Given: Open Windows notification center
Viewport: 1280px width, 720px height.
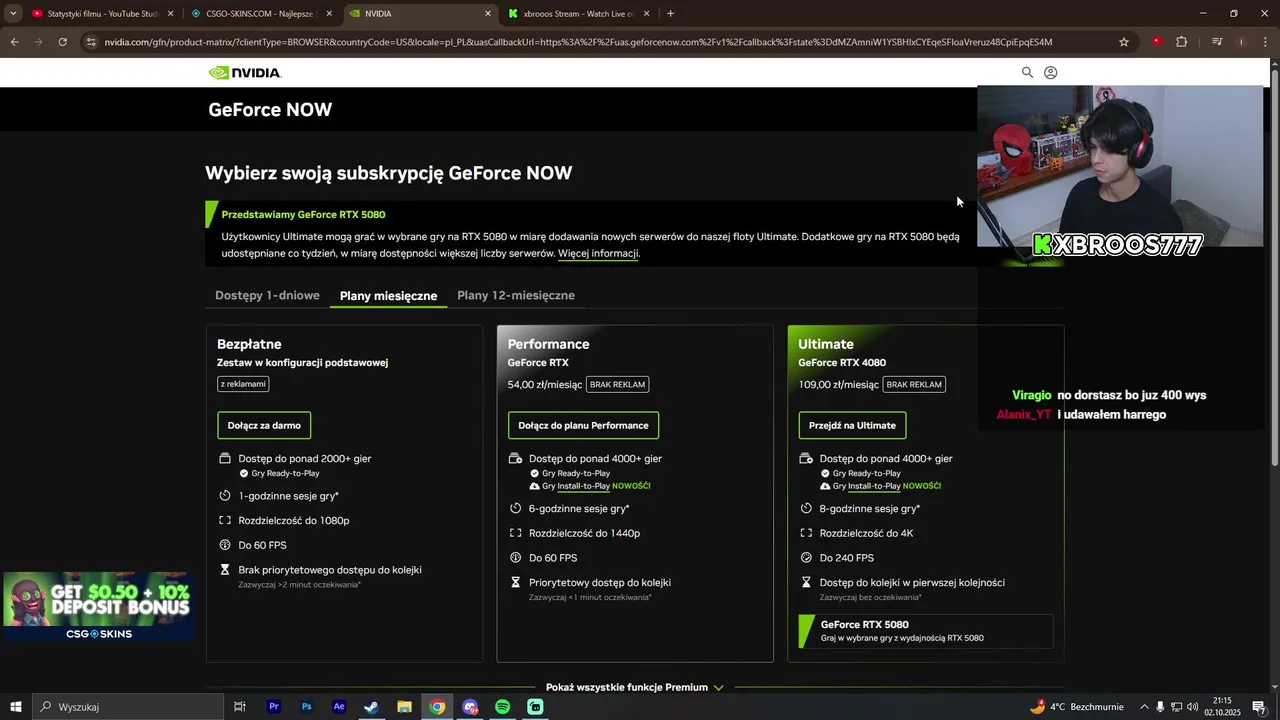Looking at the screenshot, I should (1259, 707).
